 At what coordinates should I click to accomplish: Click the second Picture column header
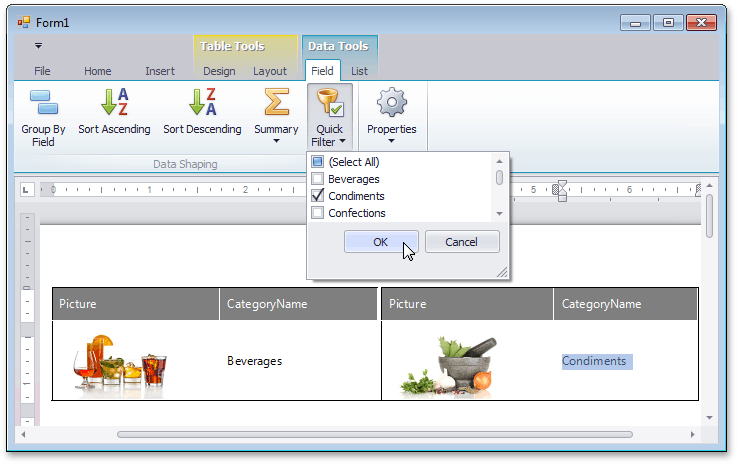(467, 304)
